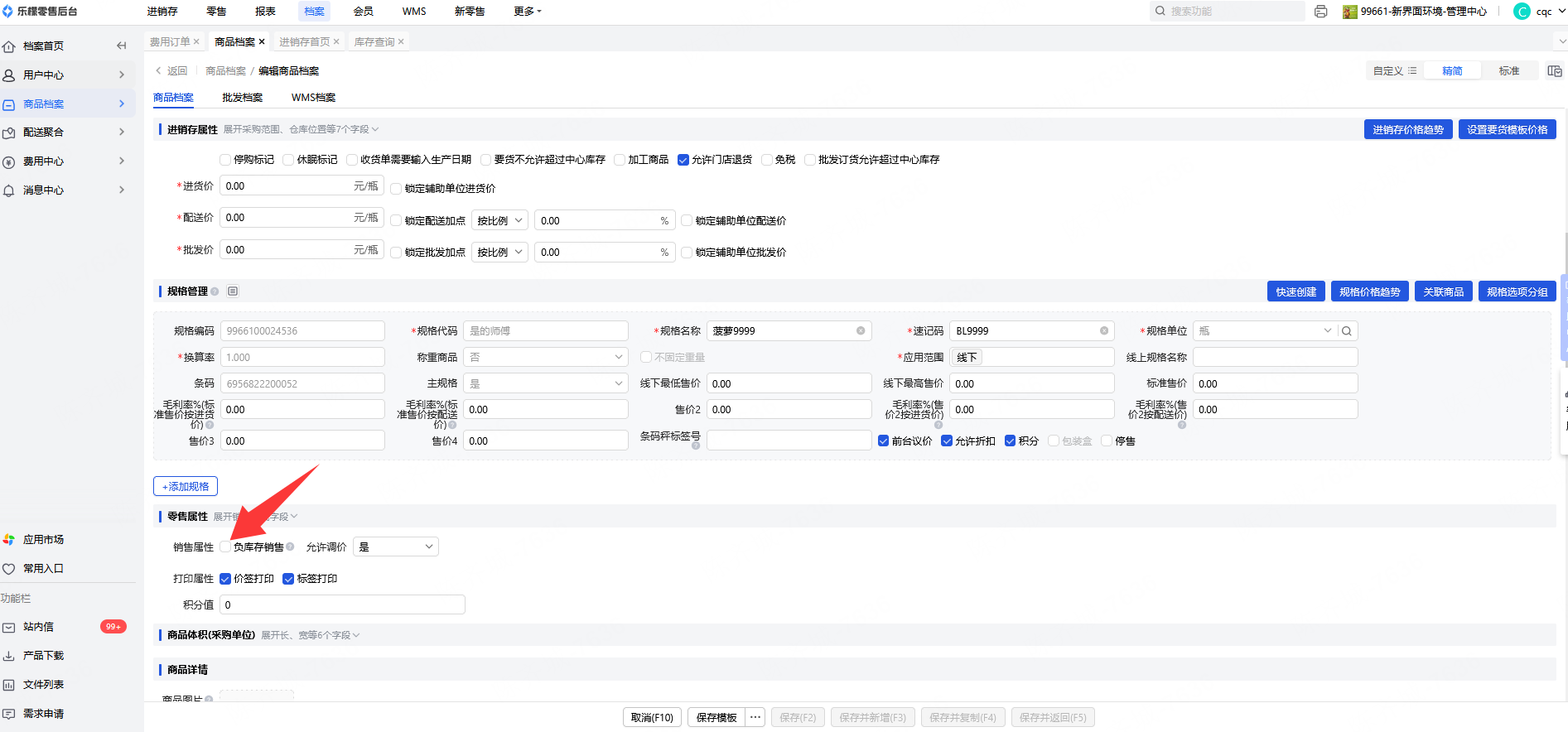Image resolution: width=1568 pixels, height=732 pixels.
Task: Click 进销存价格趋势 button
Action: (x=1408, y=130)
